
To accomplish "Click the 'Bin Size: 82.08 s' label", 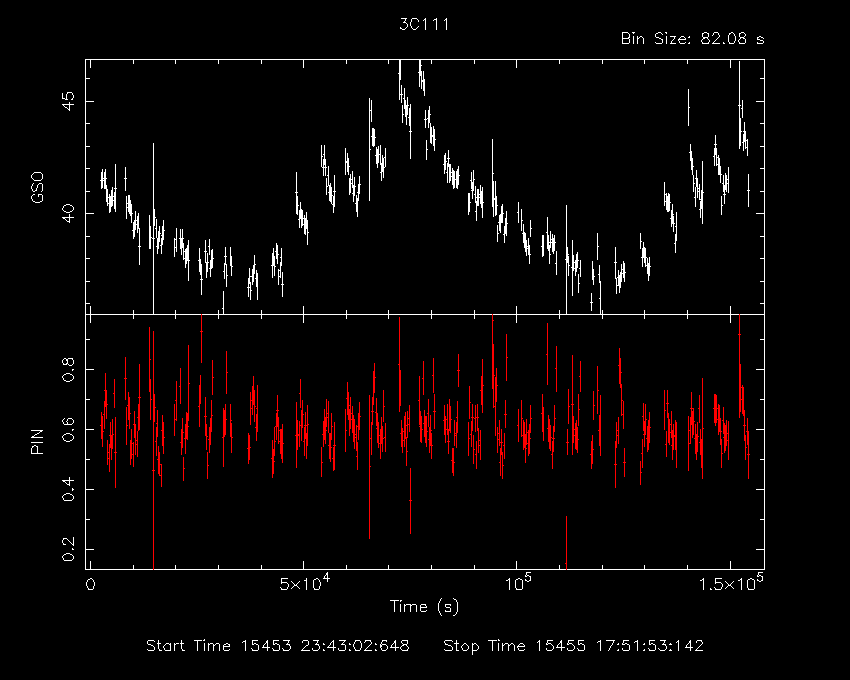I will tap(692, 39).
